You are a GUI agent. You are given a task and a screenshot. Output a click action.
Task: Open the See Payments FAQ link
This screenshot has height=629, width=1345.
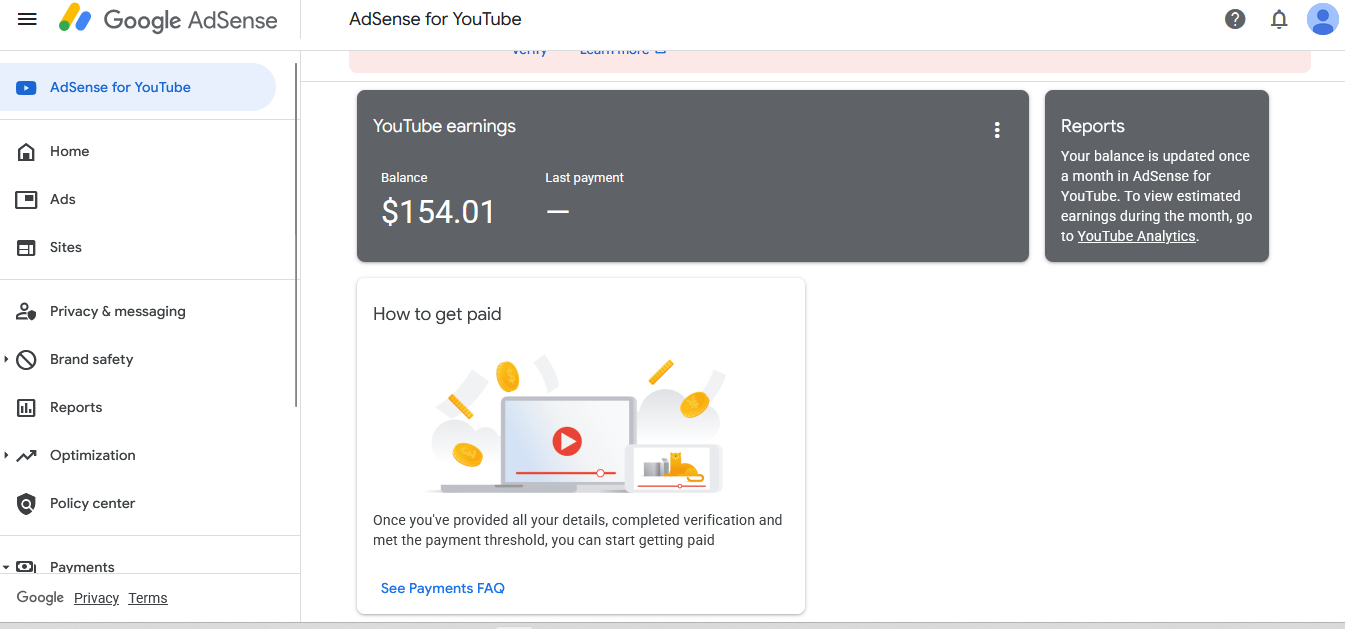[442, 588]
